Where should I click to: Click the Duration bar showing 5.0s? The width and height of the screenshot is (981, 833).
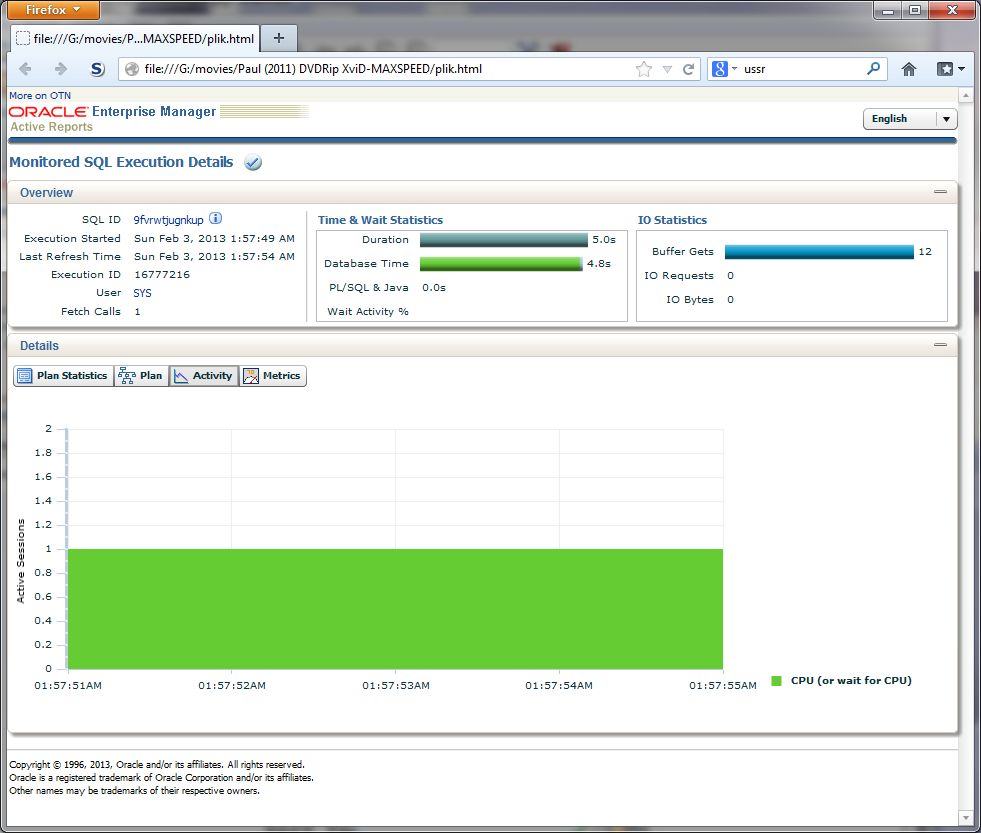pyautogui.click(x=504, y=240)
